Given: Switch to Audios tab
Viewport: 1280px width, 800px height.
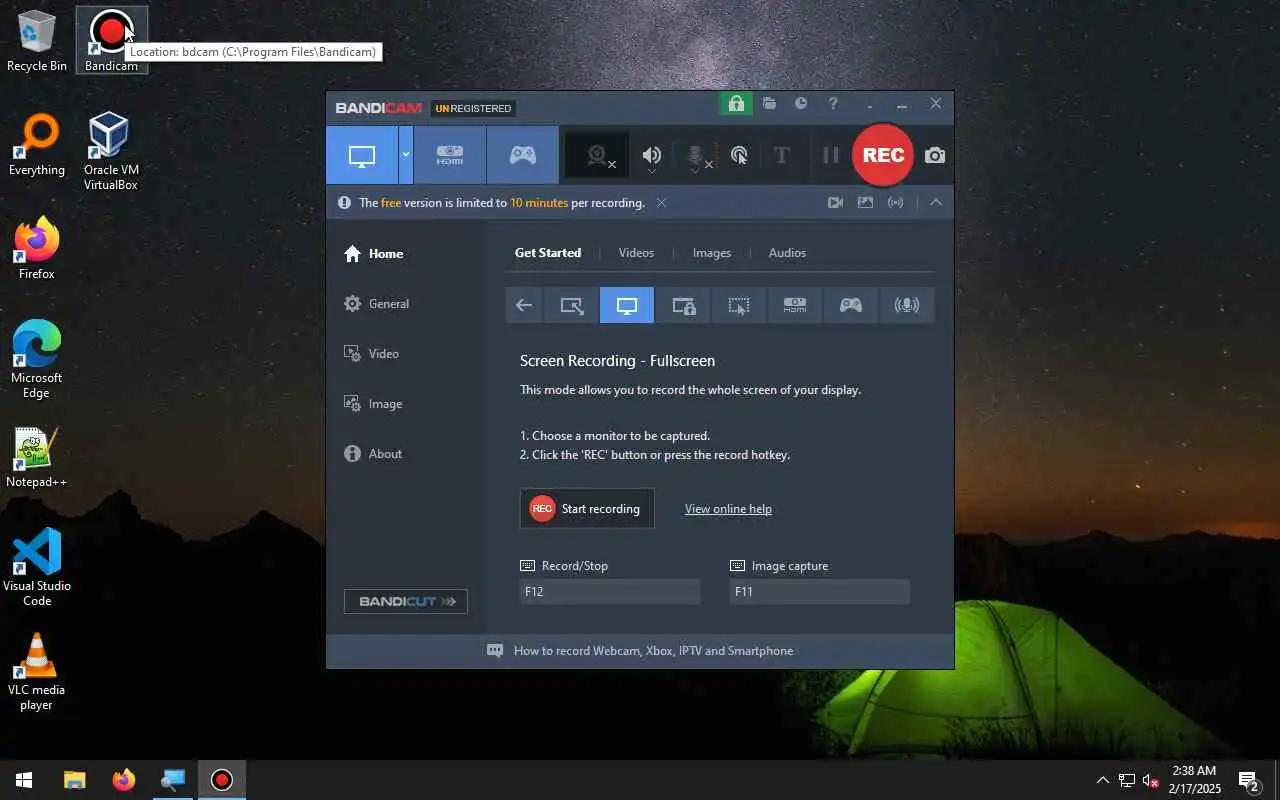Looking at the screenshot, I should point(787,253).
